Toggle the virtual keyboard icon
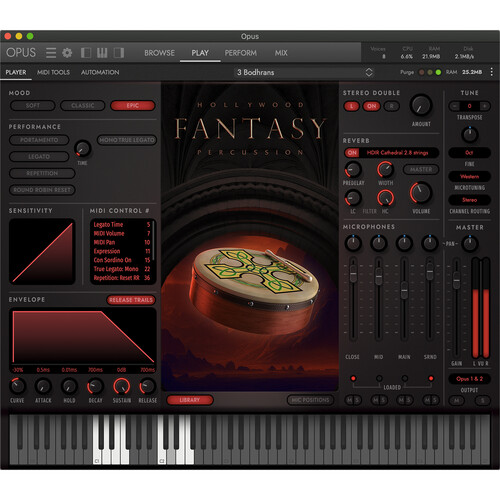This screenshot has width=500, height=500. 102,53
